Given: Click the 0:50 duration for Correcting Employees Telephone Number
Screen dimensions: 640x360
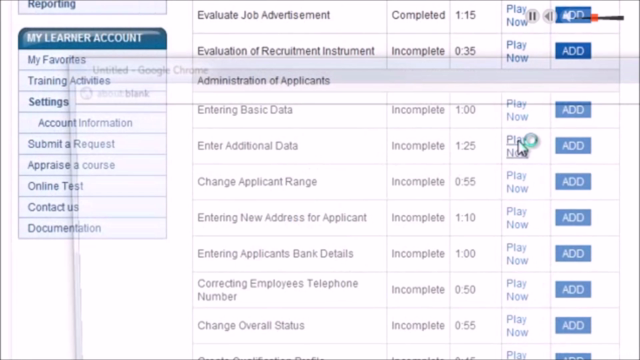Looking at the screenshot, I should [x=465, y=289].
